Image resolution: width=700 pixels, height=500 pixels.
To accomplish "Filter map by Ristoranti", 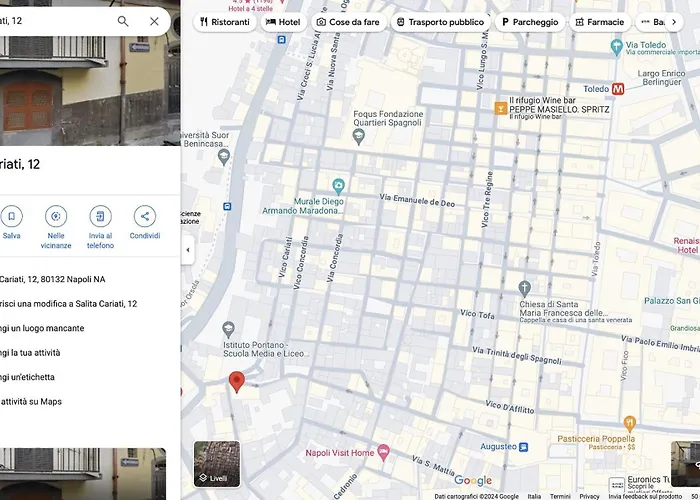I will coord(225,22).
